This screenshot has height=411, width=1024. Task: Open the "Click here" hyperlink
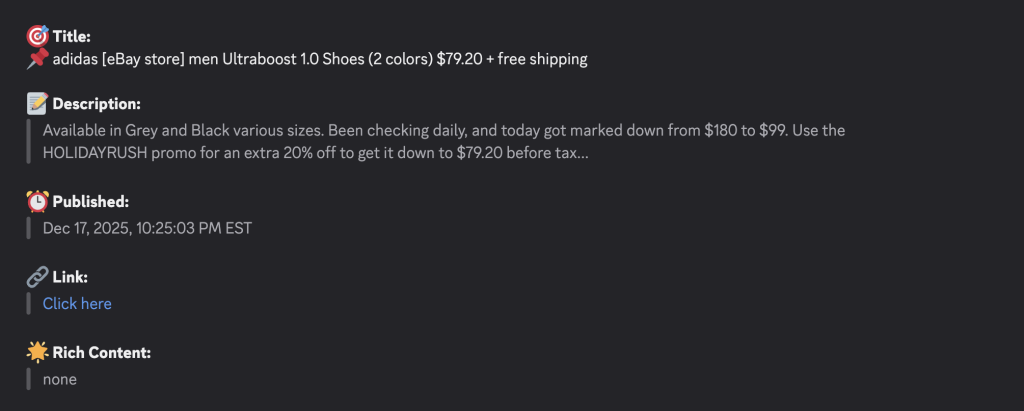click(x=77, y=303)
